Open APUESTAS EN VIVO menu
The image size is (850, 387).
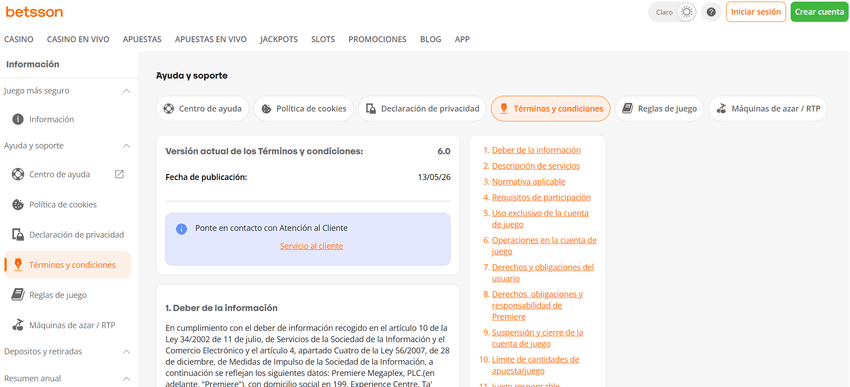click(x=211, y=39)
